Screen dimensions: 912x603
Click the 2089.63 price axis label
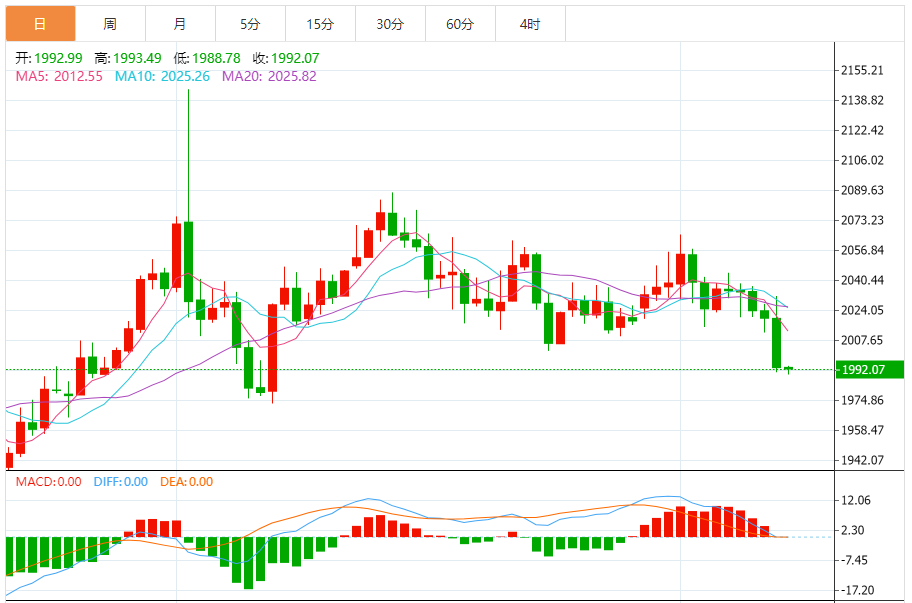[x=862, y=190]
